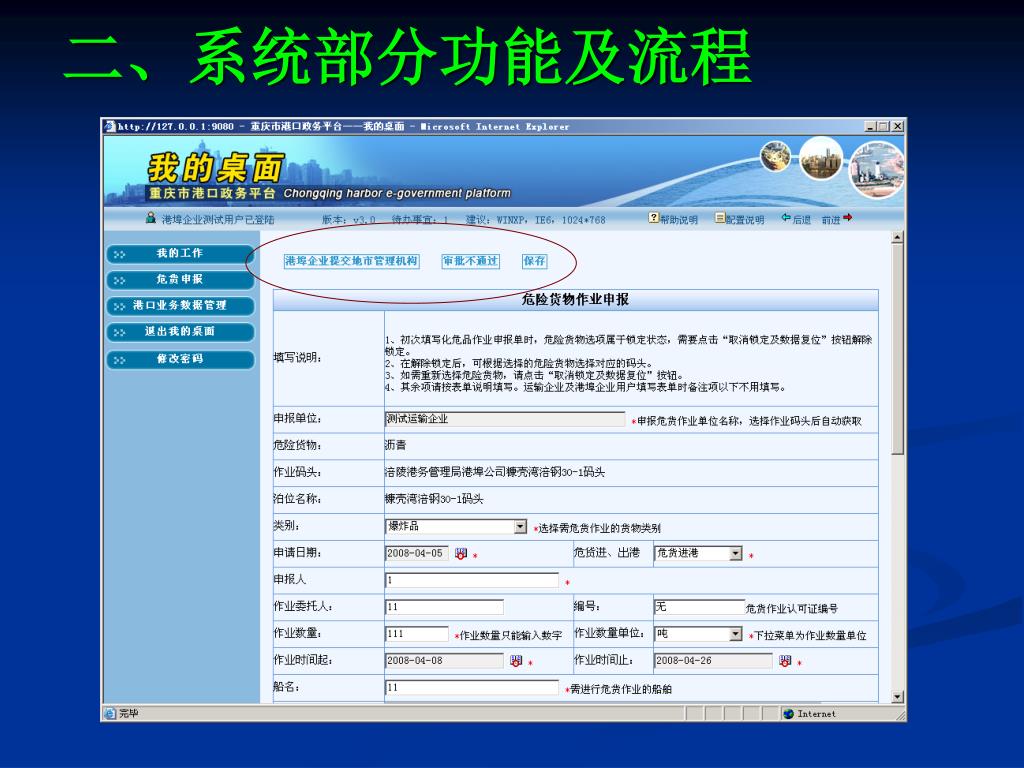The width and height of the screenshot is (1024, 768).
Task: Select 退出我的桌面 in the sidebar
Action: pos(180,332)
